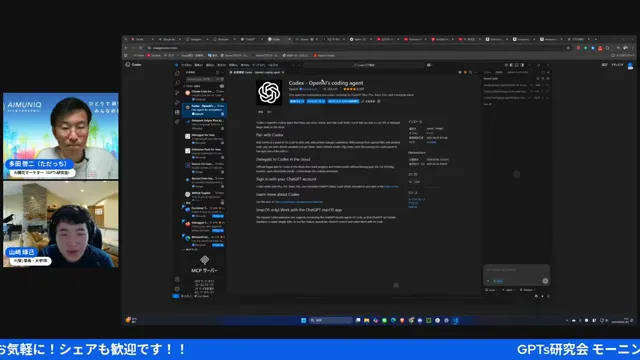Open the Agent dropdown under Codex input
Viewport: 640px width, 360px height.
click(509, 290)
